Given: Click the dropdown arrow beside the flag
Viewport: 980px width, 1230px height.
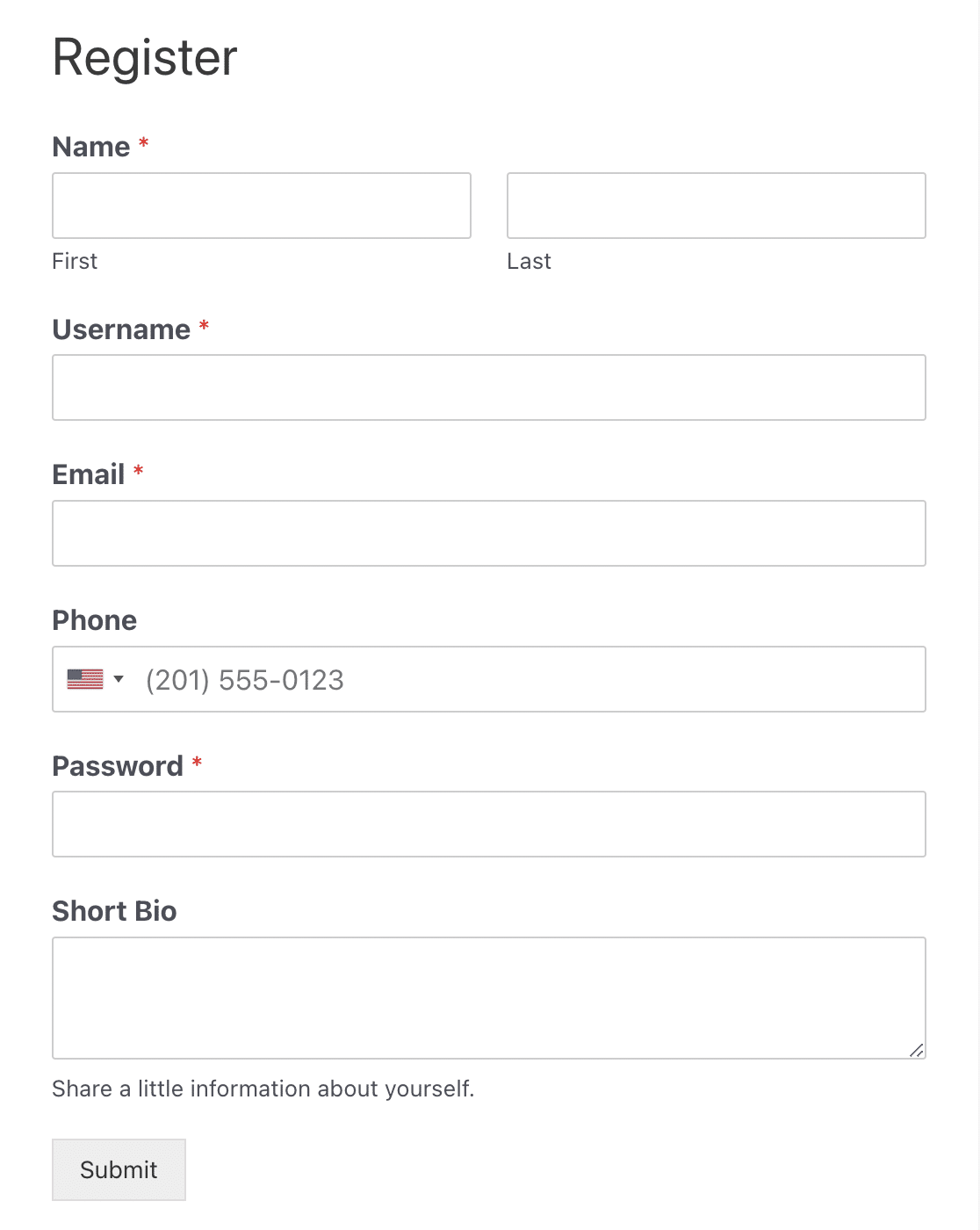Looking at the screenshot, I should point(119,678).
